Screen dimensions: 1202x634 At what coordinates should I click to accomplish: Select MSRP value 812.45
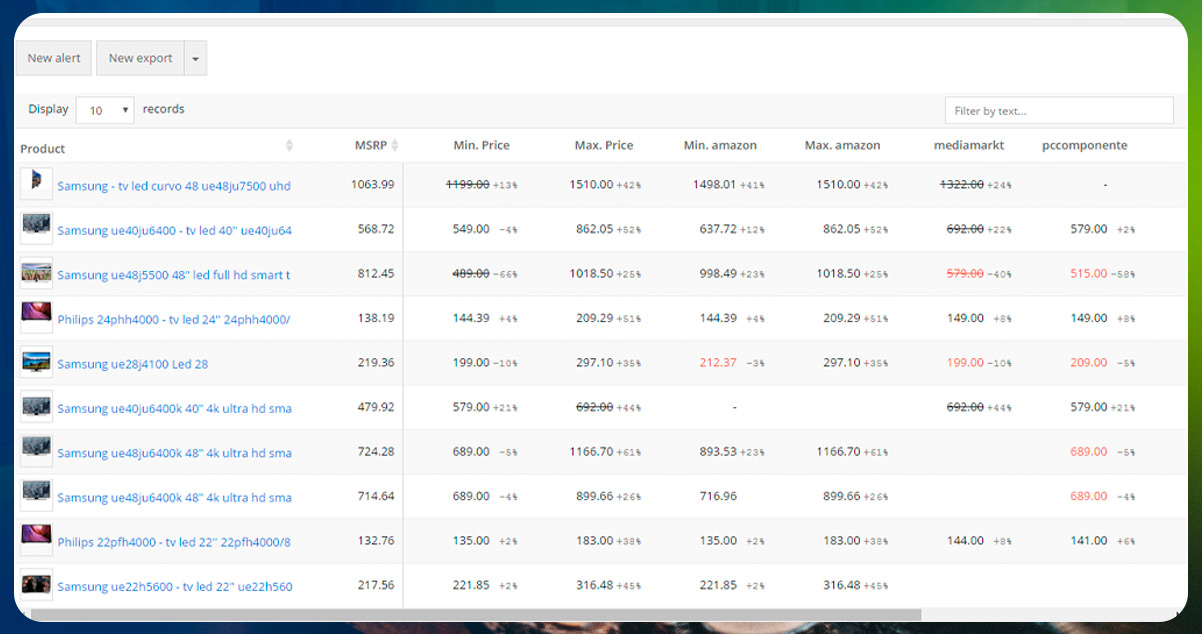[x=376, y=274]
